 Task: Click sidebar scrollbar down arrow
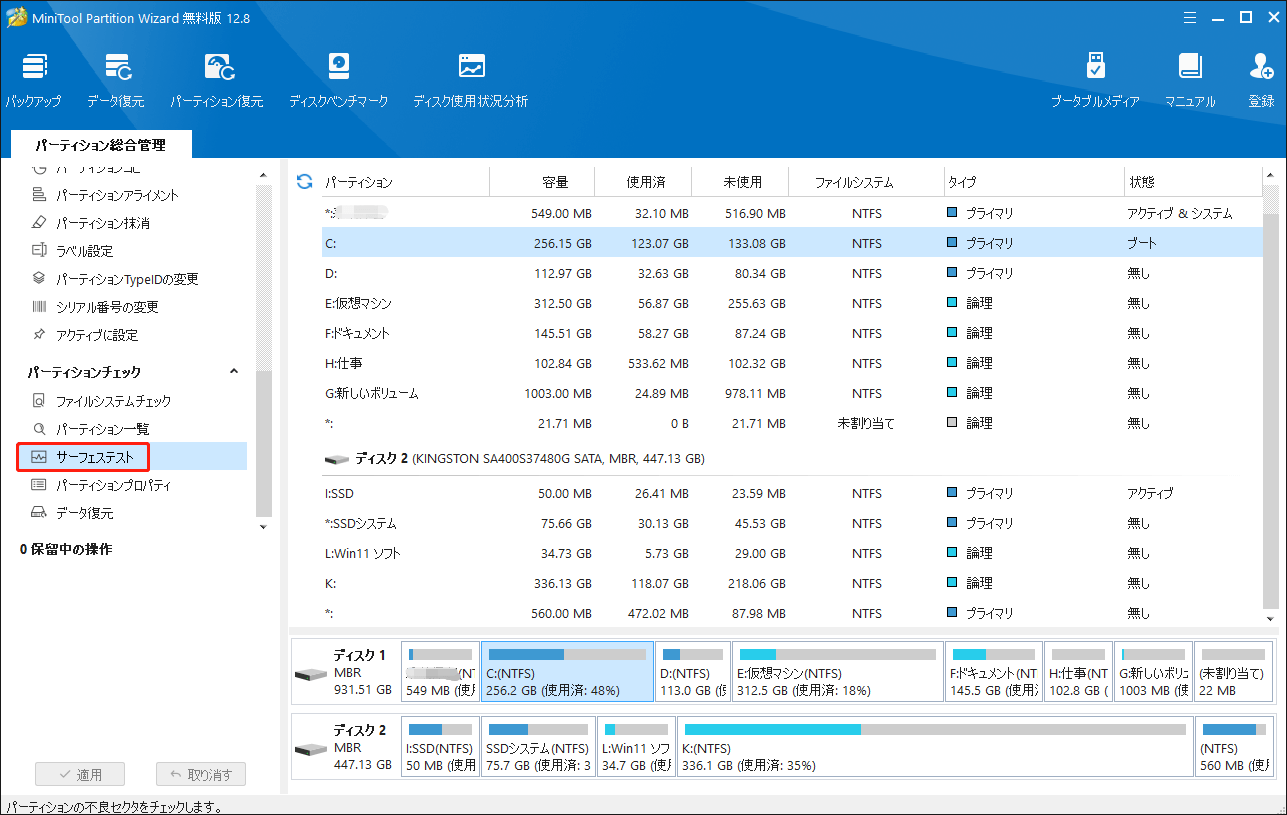(x=264, y=526)
